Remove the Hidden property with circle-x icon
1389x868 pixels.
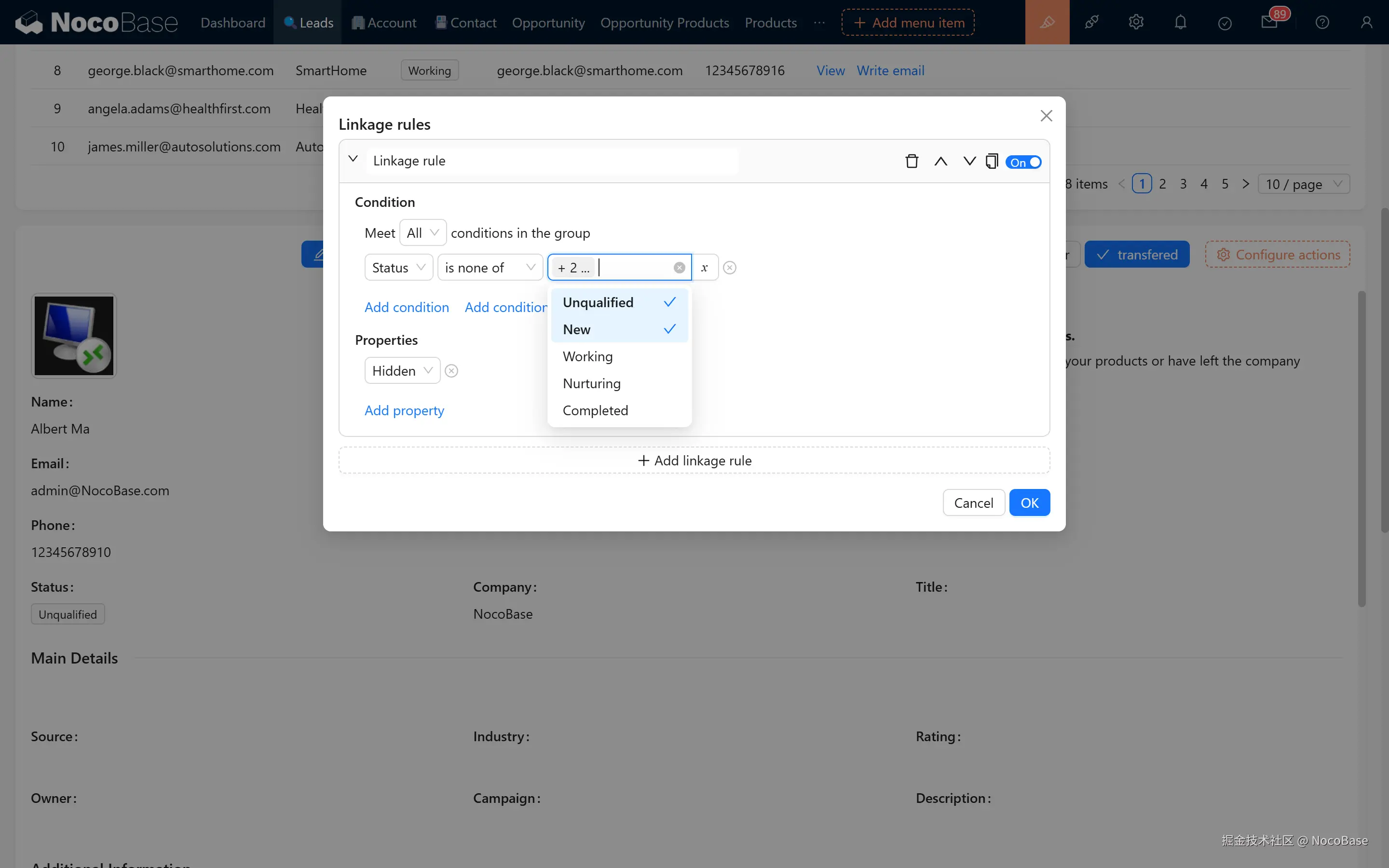452,371
